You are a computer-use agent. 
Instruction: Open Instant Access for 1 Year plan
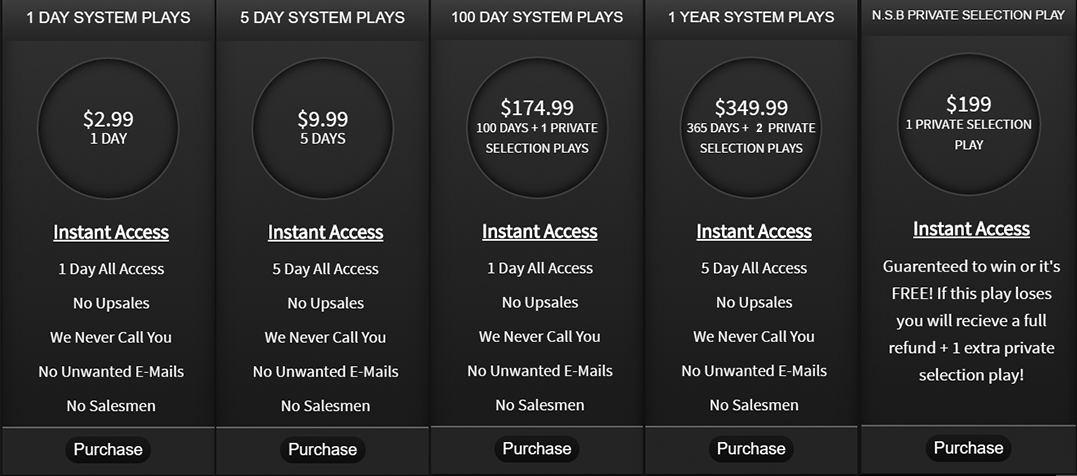click(x=754, y=231)
